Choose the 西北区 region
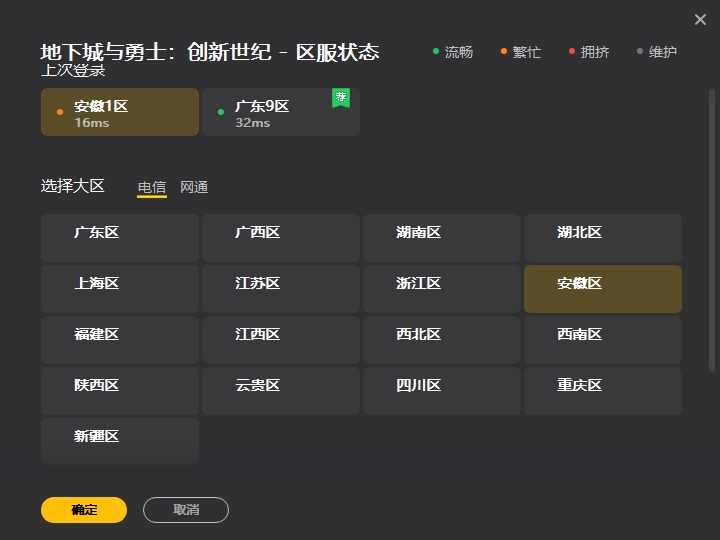 [x=442, y=340]
